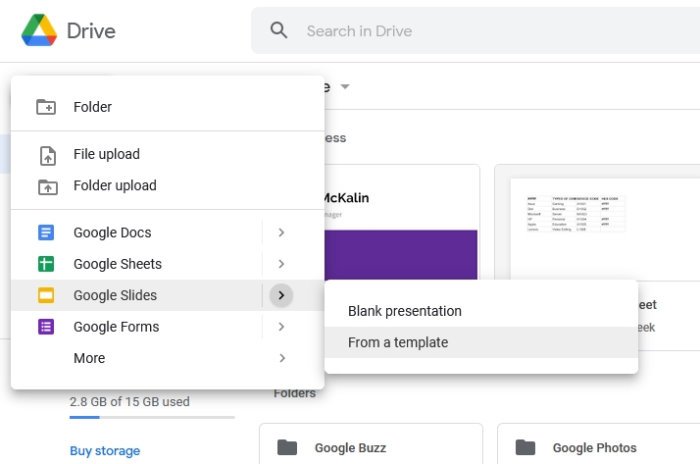Select From a template option
This screenshot has height=464, width=700.
[x=398, y=342]
